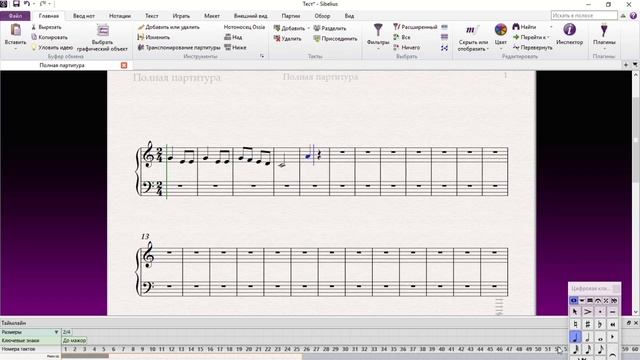Switch to the Вид tab

(349, 16)
